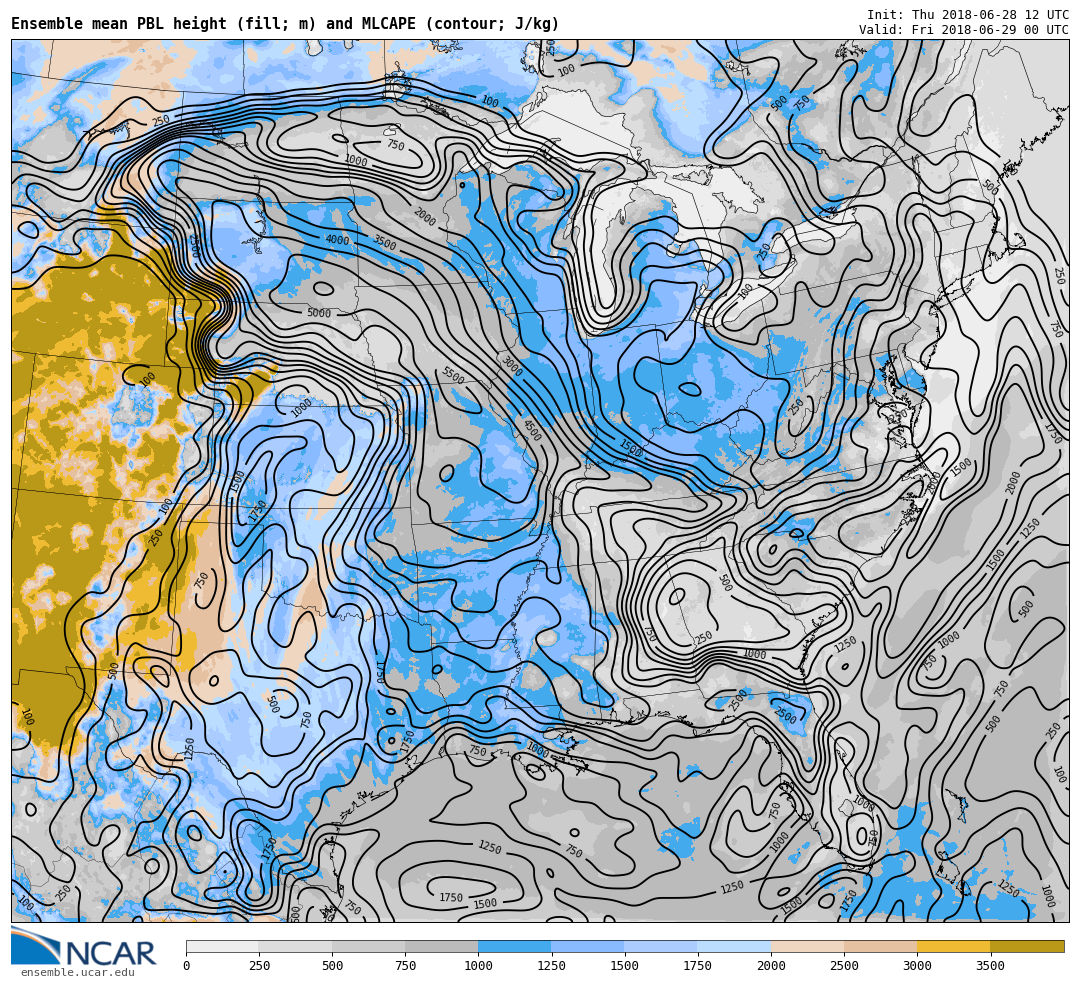This screenshot has width=1080, height=985.
Task: Click the 0 tick label on colorbar
Action: click(x=186, y=966)
